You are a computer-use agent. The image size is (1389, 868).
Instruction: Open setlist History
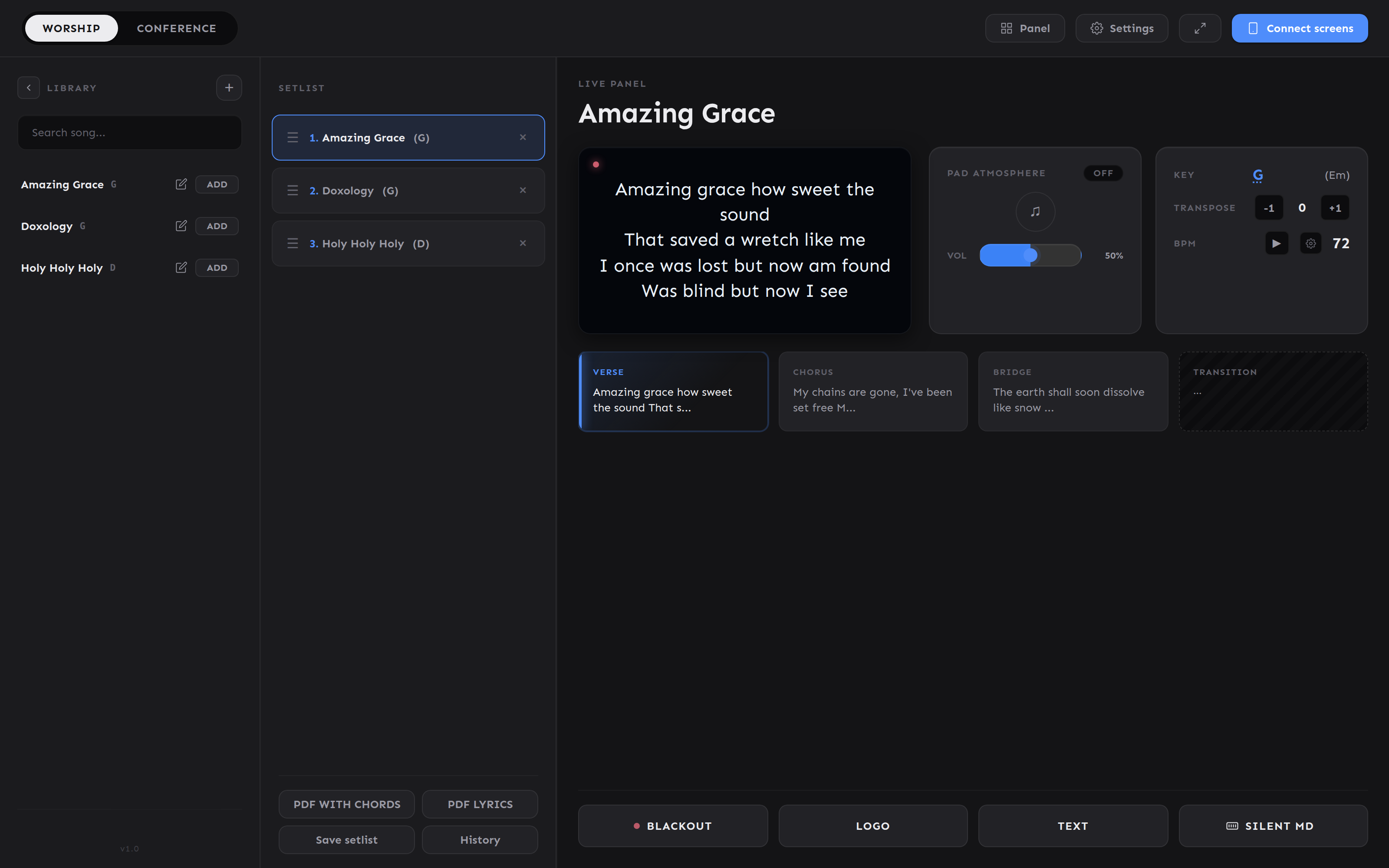click(x=480, y=840)
